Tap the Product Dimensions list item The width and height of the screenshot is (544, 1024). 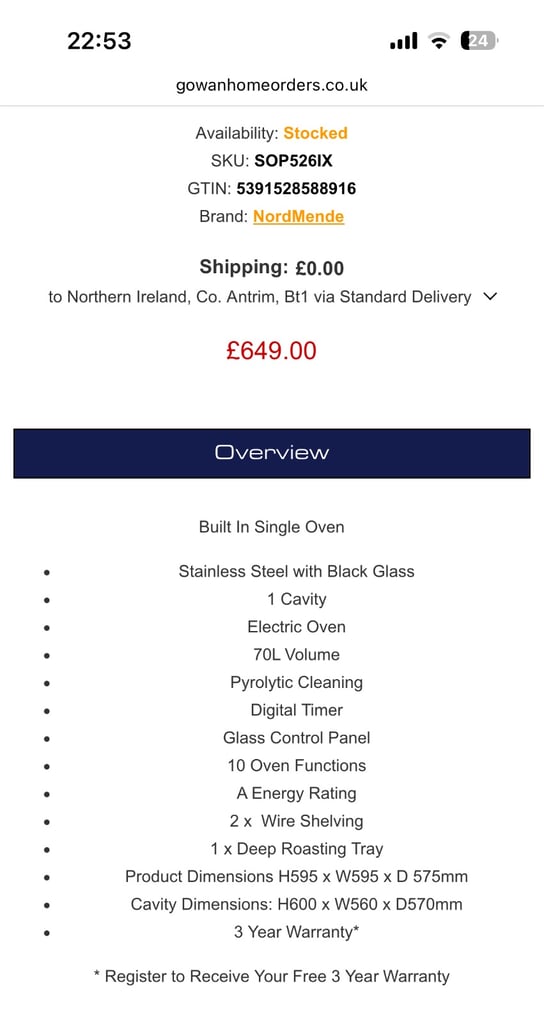pyautogui.click(x=296, y=876)
